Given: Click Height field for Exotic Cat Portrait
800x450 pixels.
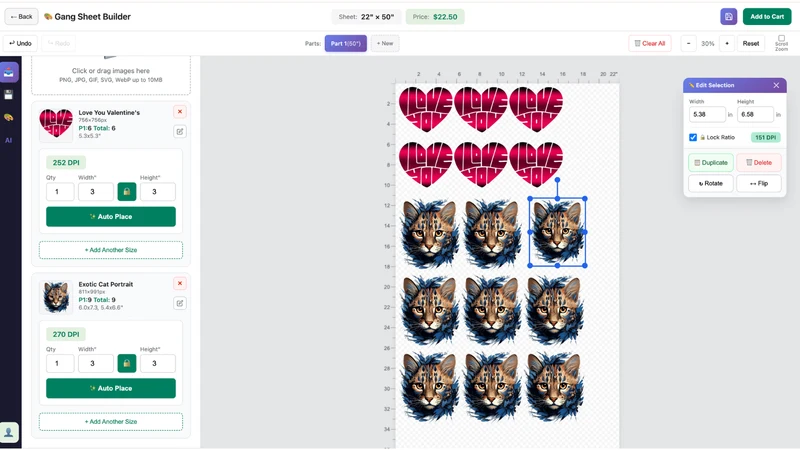Looking at the screenshot, I should tap(158, 363).
